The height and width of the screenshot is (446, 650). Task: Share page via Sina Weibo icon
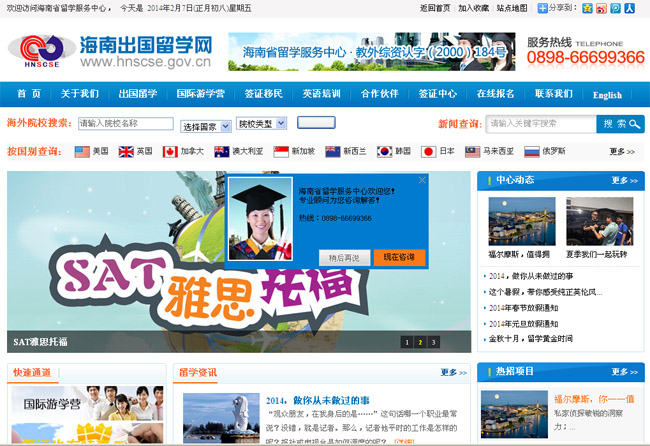(601, 8)
